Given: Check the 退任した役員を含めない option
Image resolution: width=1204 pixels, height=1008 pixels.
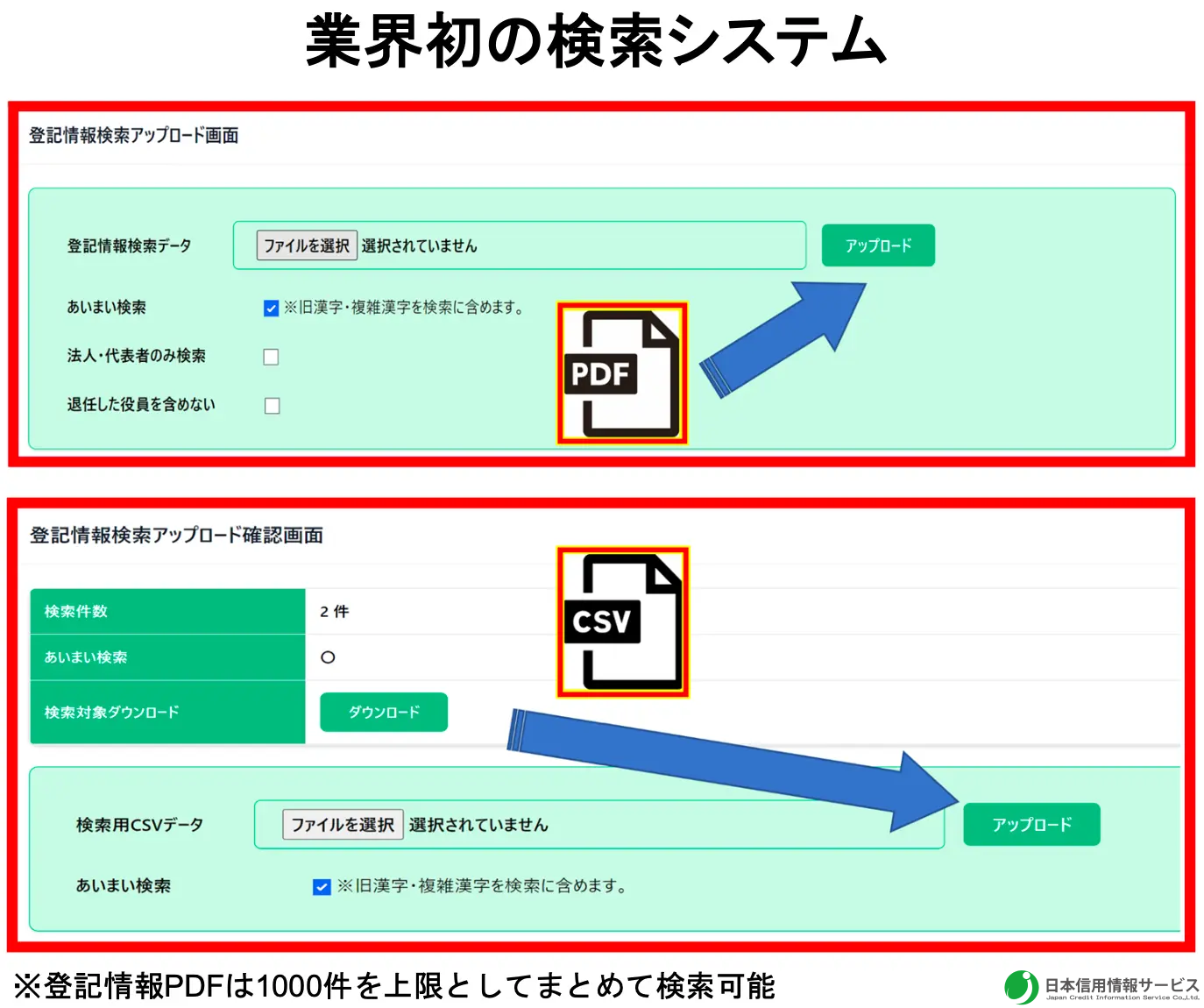Looking at the screenshot, I should (x=273, y=406).
